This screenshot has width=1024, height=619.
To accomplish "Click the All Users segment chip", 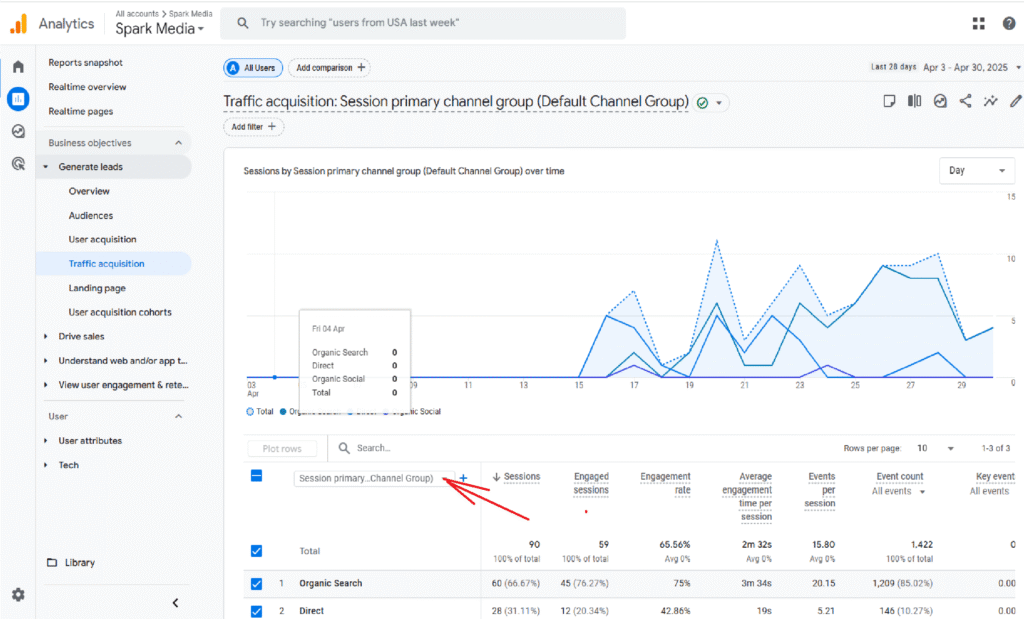I will click(253, 68).
